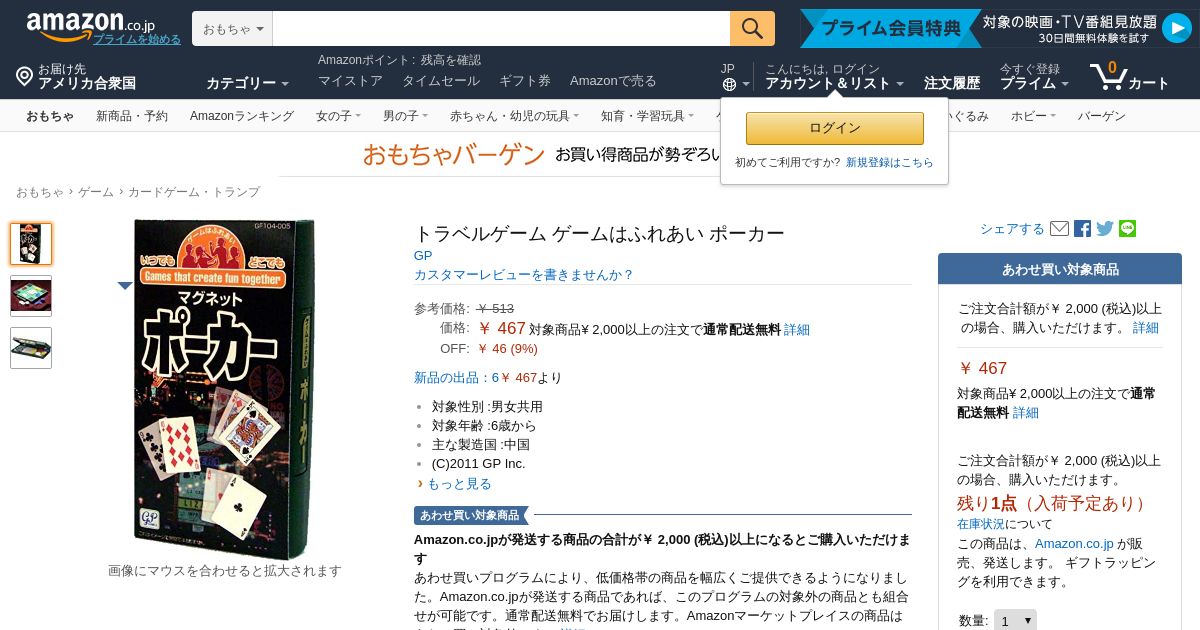Click the orange search magnifier button
Screen dimensions: 1200x630
(x=752, y=29)
